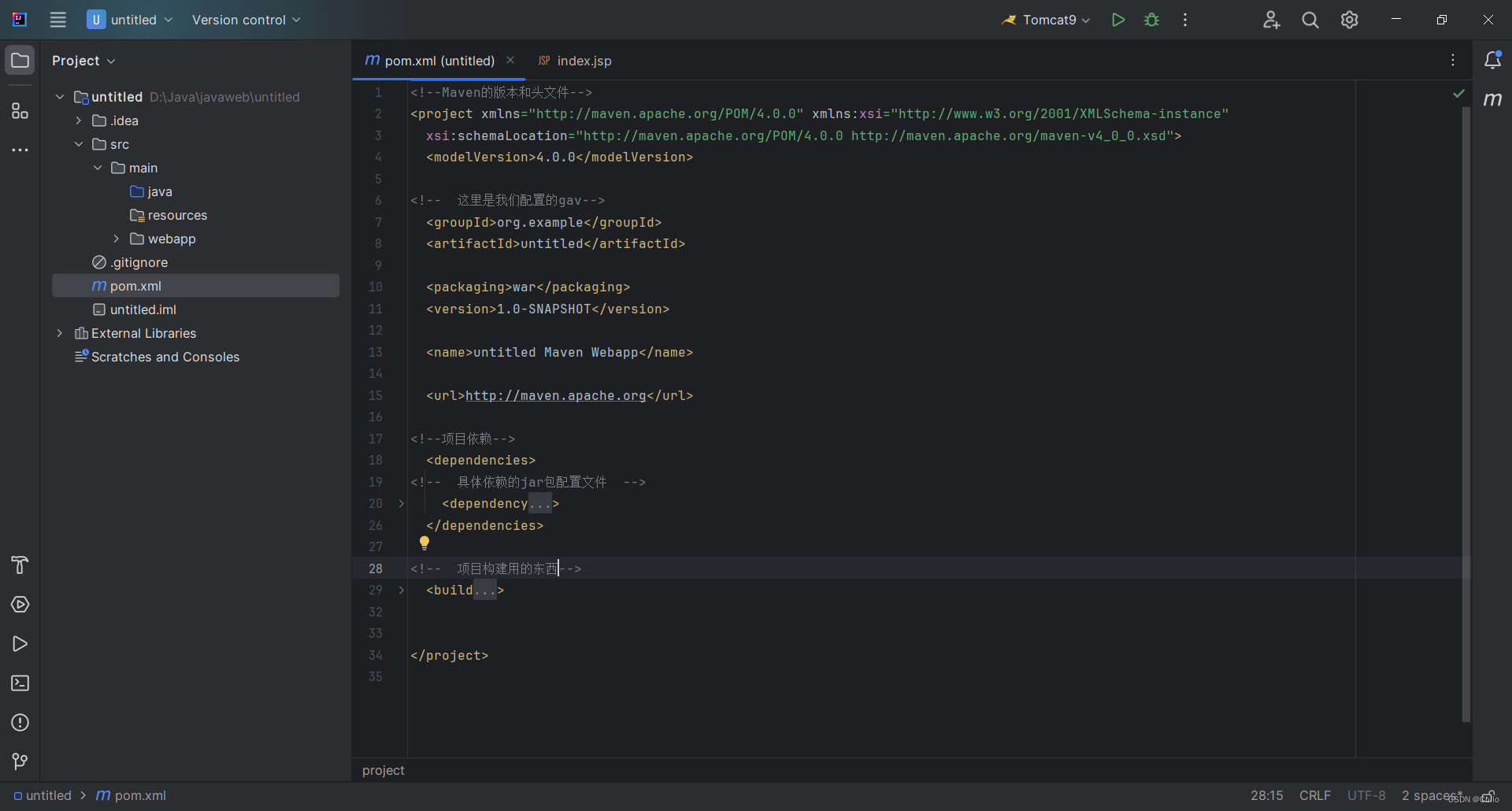Click line number 28 in gutter

(375, 568)
